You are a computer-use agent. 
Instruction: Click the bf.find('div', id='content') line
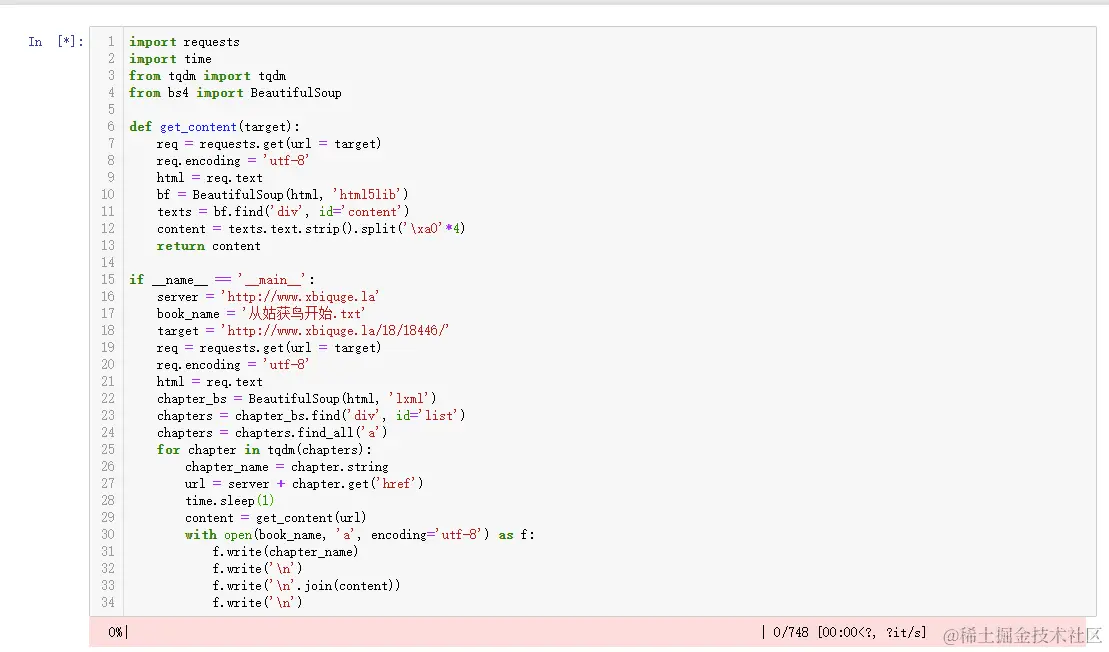[283, 211]
